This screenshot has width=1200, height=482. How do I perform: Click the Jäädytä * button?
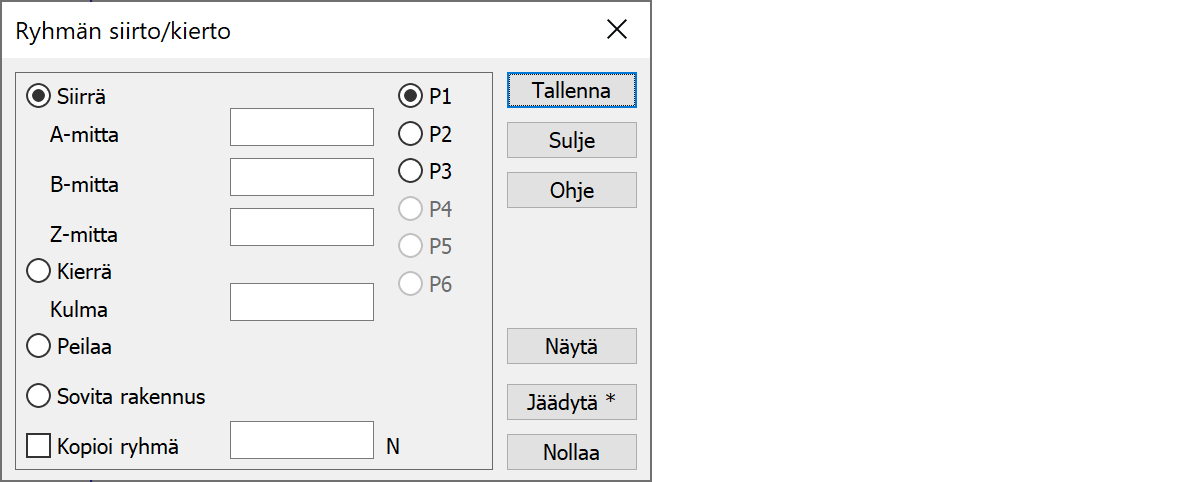point(571,402)
